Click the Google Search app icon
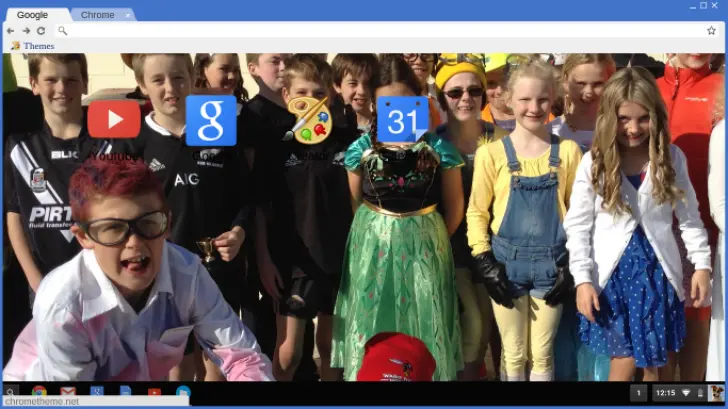728x409 pixels. point(211,120)
